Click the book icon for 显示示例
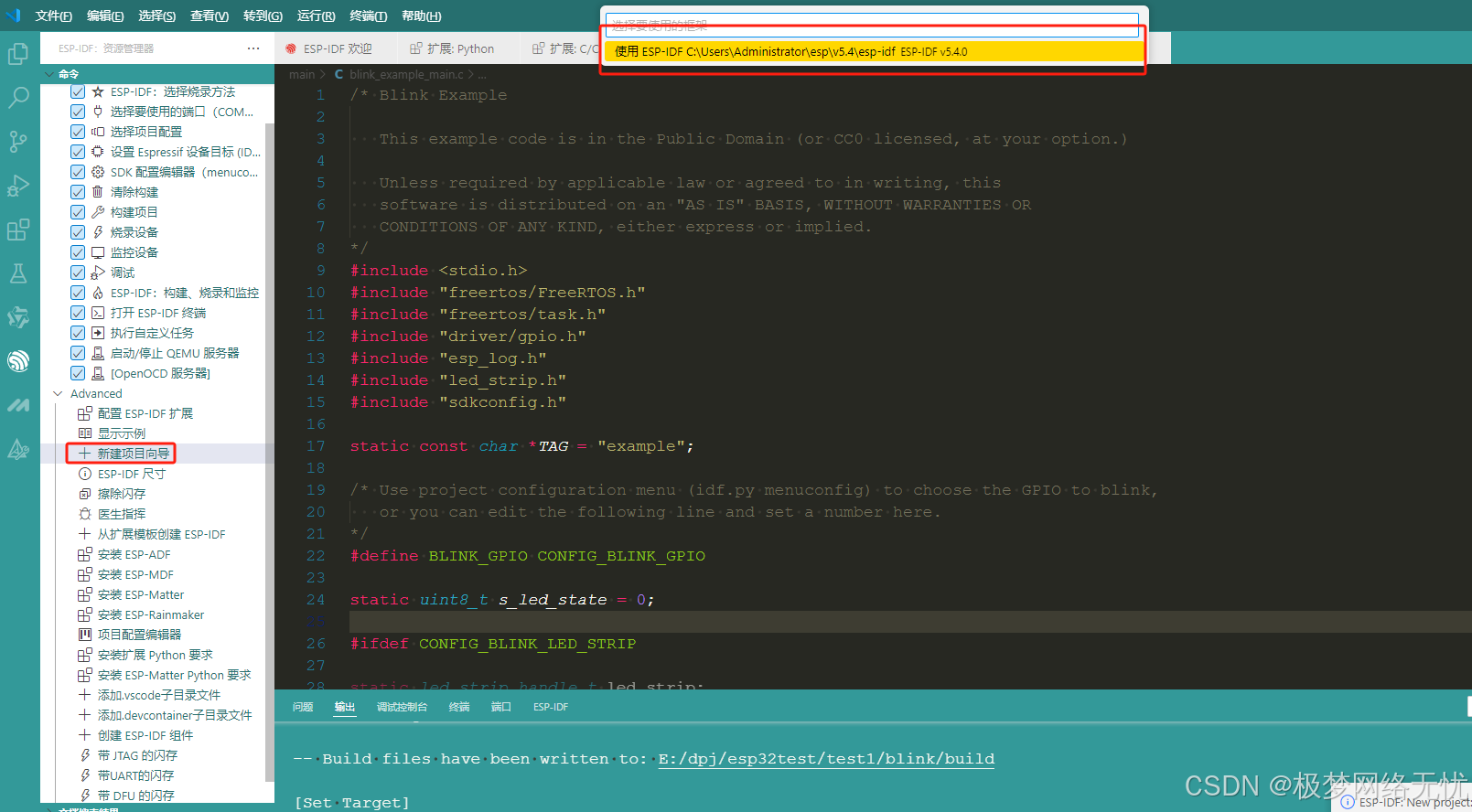Viewport: 1472px width, 812px height. coord(85,433)
